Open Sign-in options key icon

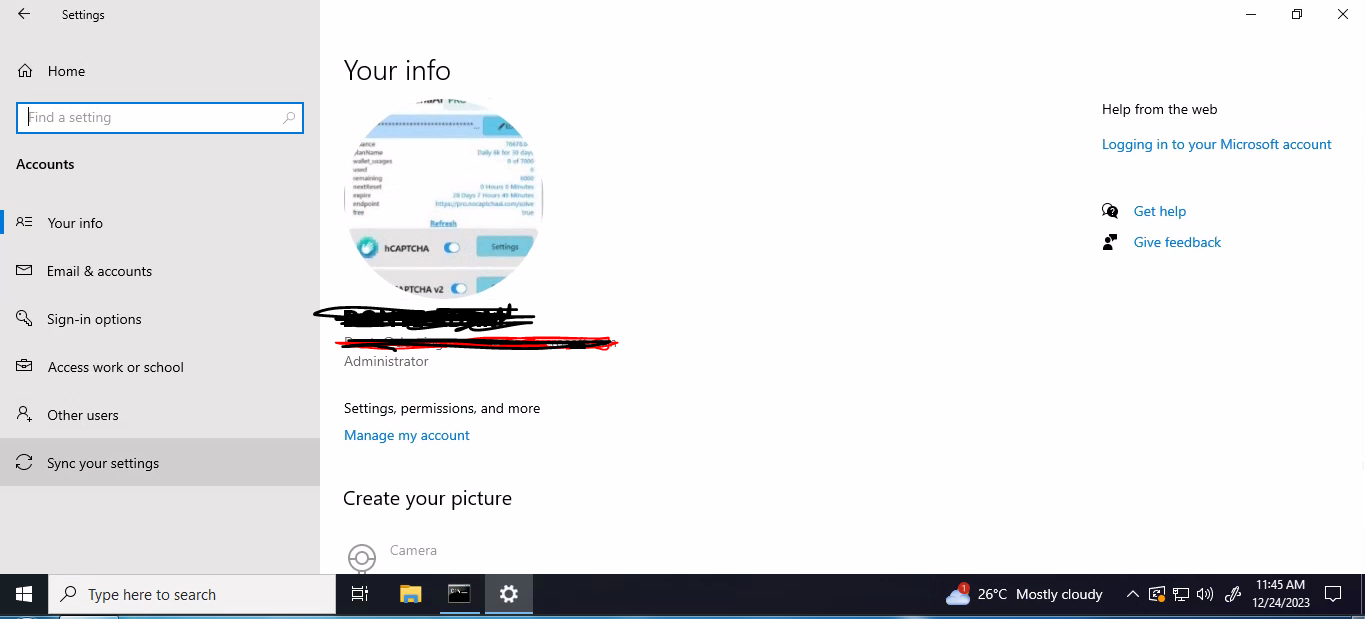click(x=23, y=318)
